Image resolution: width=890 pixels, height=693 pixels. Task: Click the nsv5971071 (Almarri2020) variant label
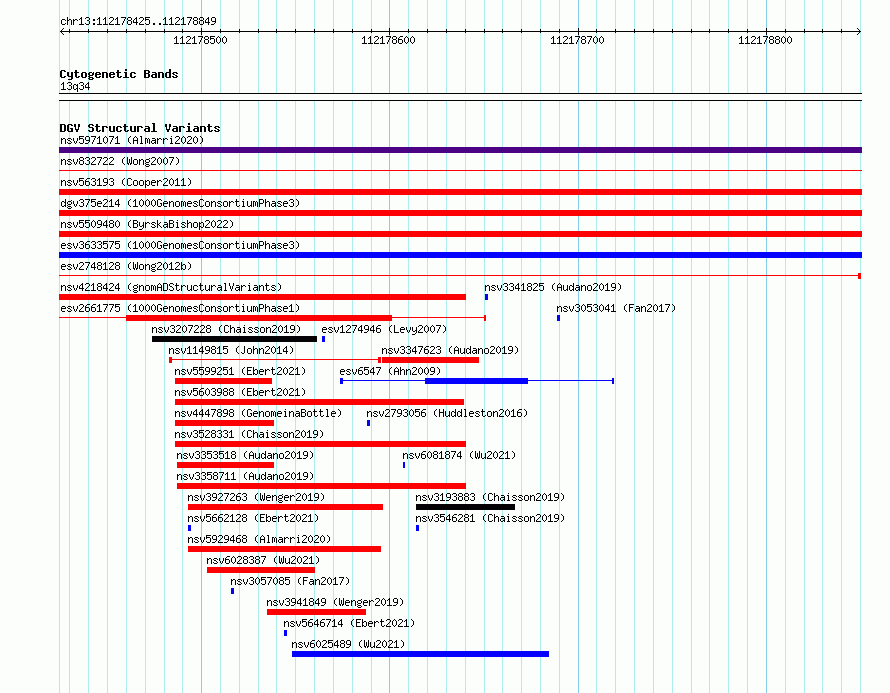click(x=132, y=140)
